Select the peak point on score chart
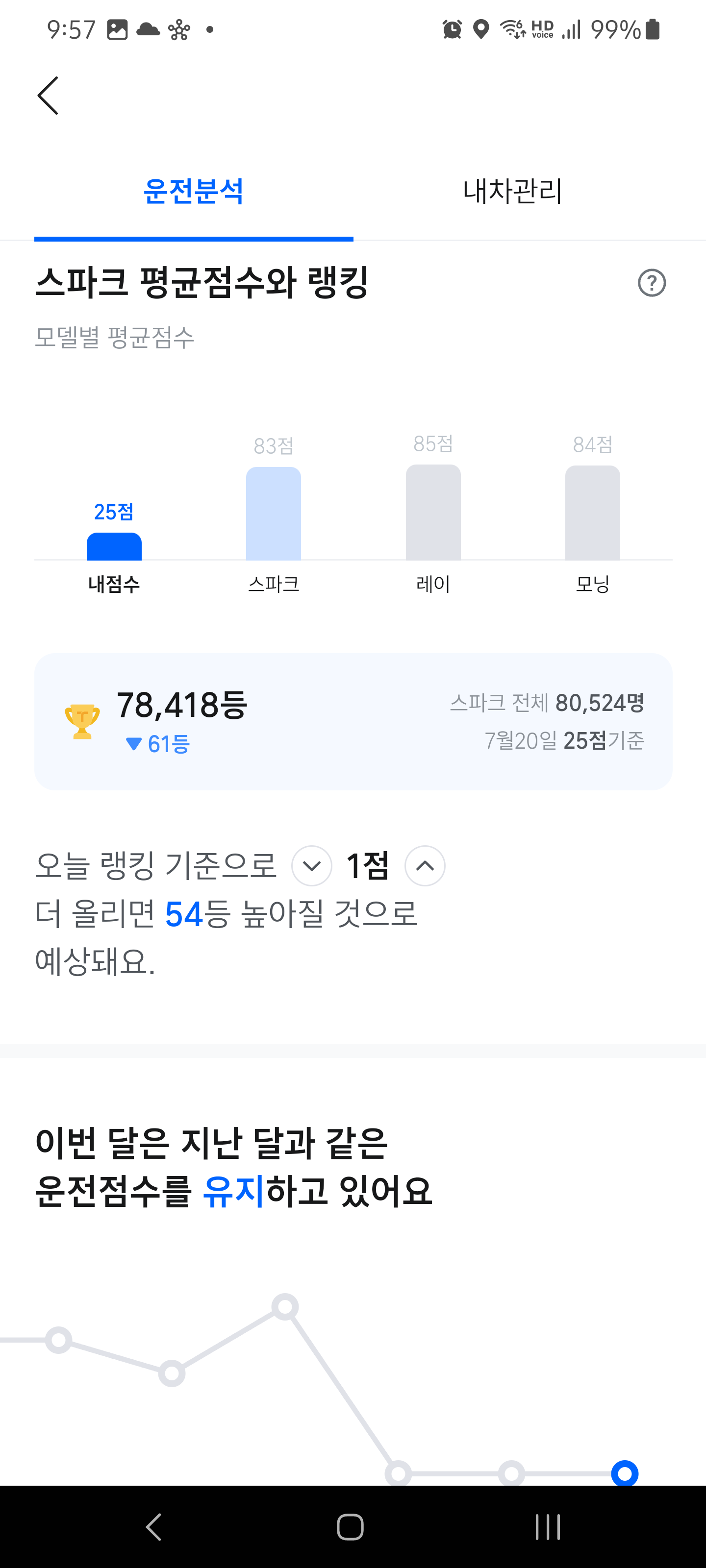Viewport: 706px width, 1568px height. click(284, 1306)
